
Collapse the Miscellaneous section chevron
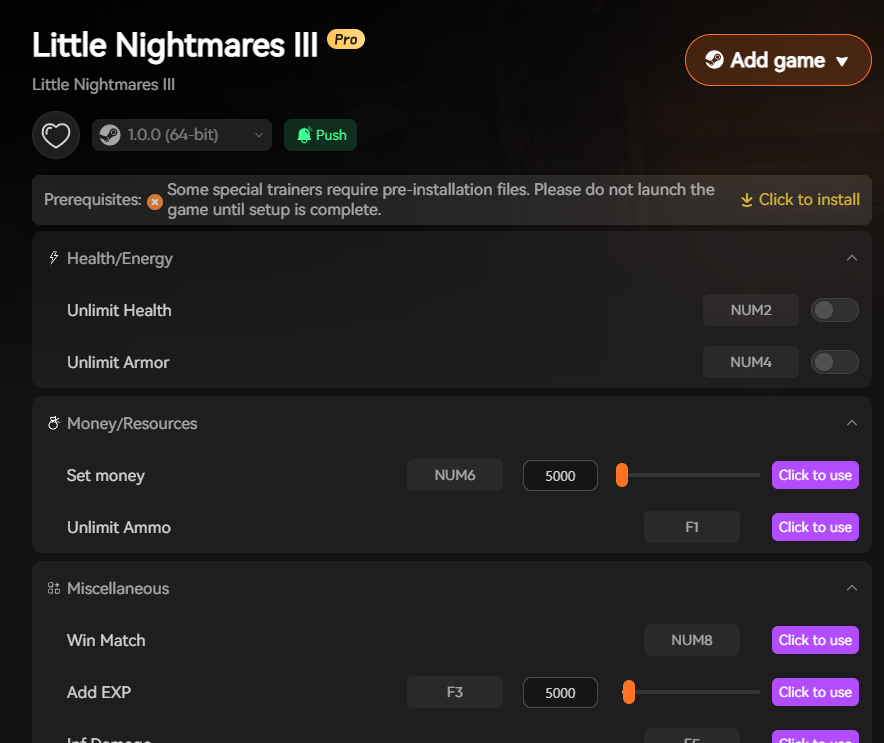point(852,589)
